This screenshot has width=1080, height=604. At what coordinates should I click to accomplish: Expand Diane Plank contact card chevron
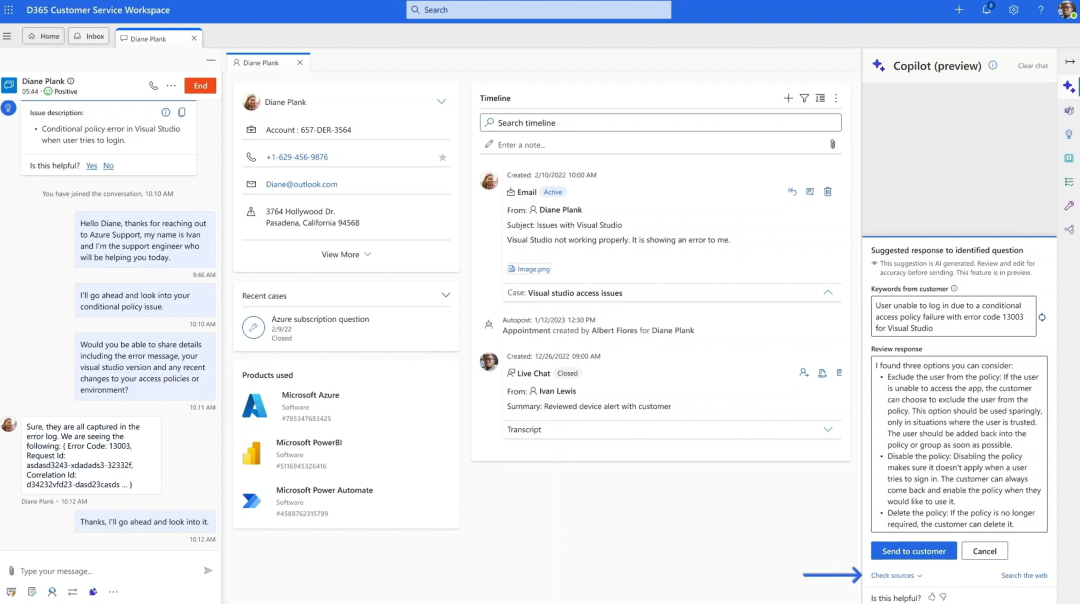point(441,102)
